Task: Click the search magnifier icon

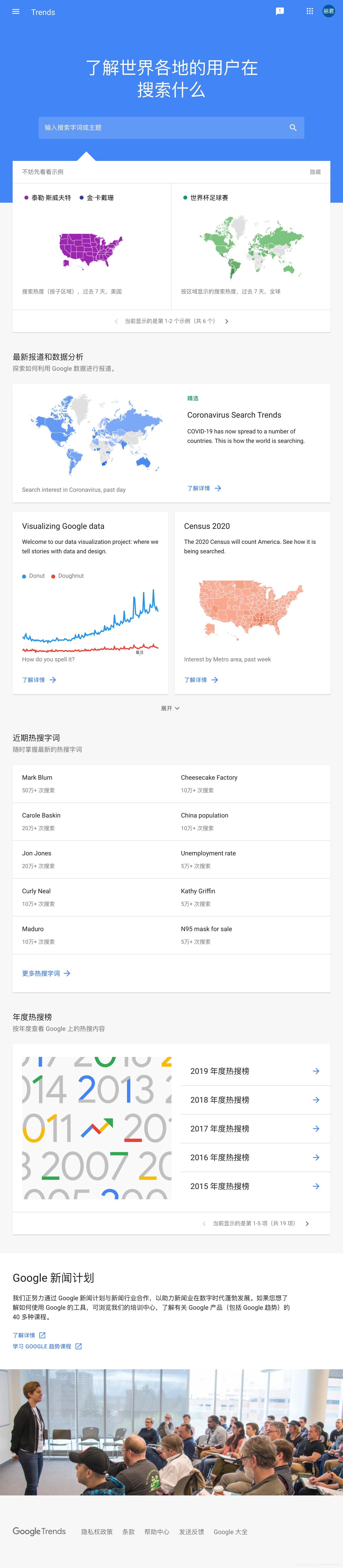Action: (x=293, y=128)
